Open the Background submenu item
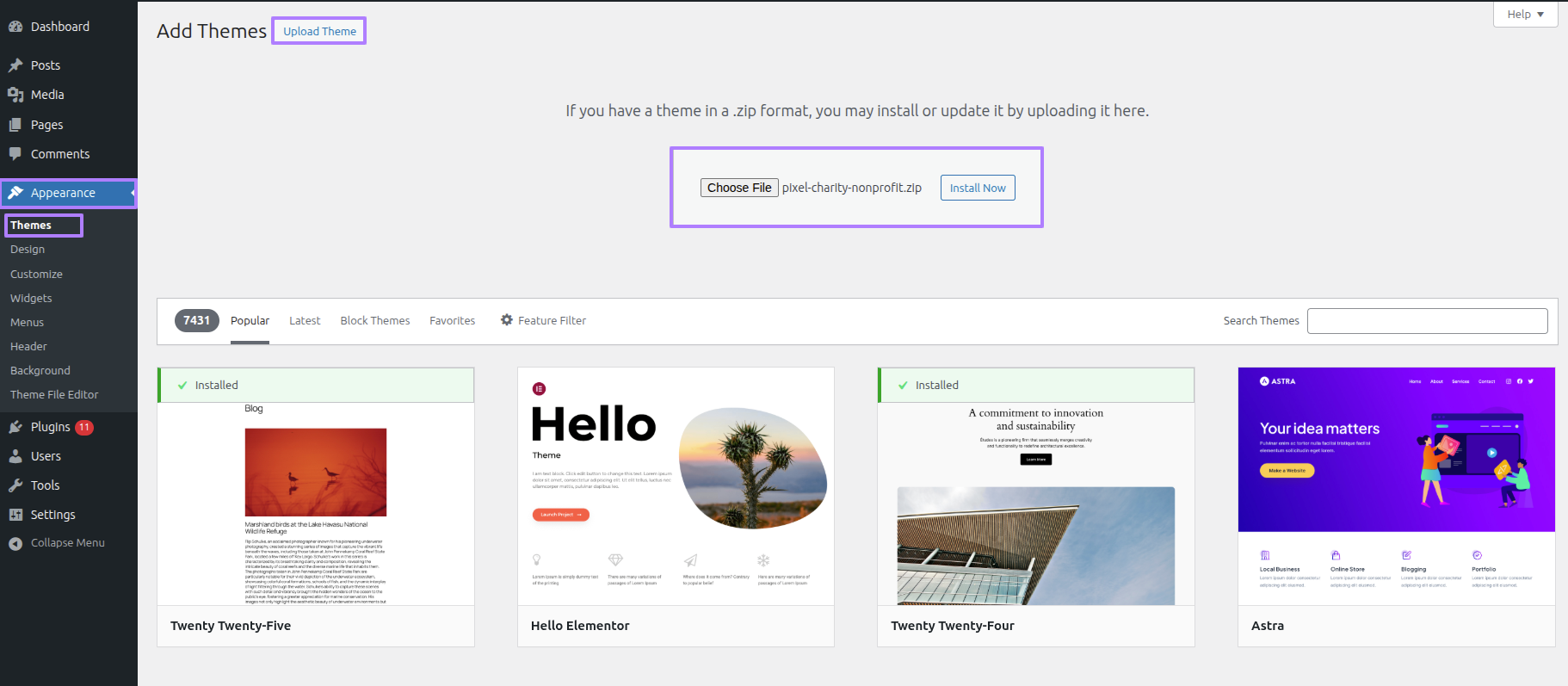This screenshot has width=1568, height=686. pos(40,371)
